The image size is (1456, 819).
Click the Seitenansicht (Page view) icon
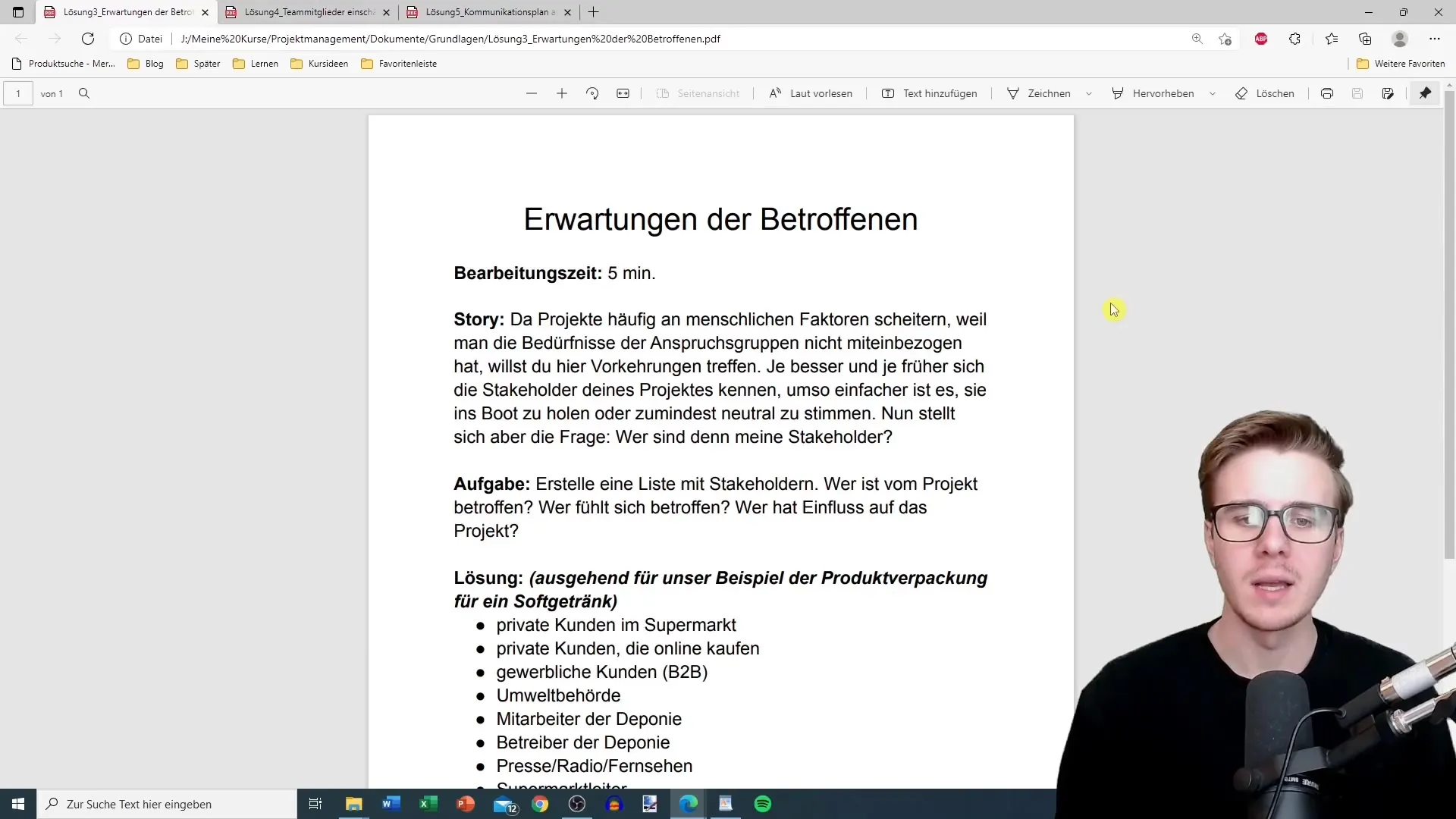(662, 93)
